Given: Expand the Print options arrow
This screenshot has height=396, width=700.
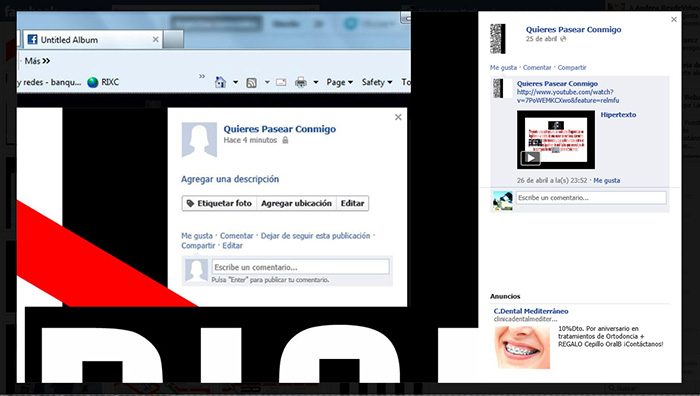Looking at the screenshot, I should point(316,82).
